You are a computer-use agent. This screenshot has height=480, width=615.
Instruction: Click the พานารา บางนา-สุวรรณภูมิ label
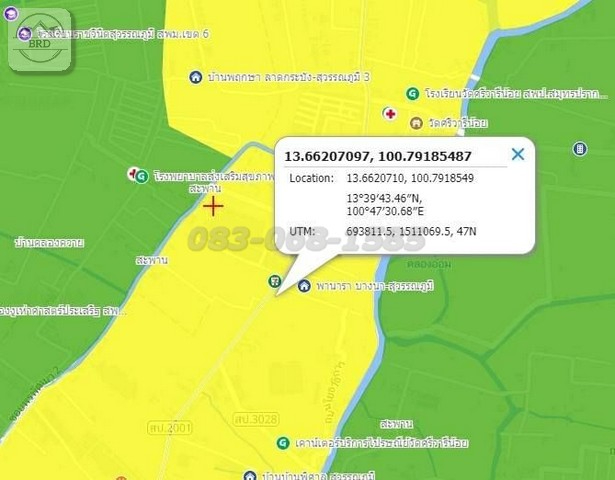[375, 286]
